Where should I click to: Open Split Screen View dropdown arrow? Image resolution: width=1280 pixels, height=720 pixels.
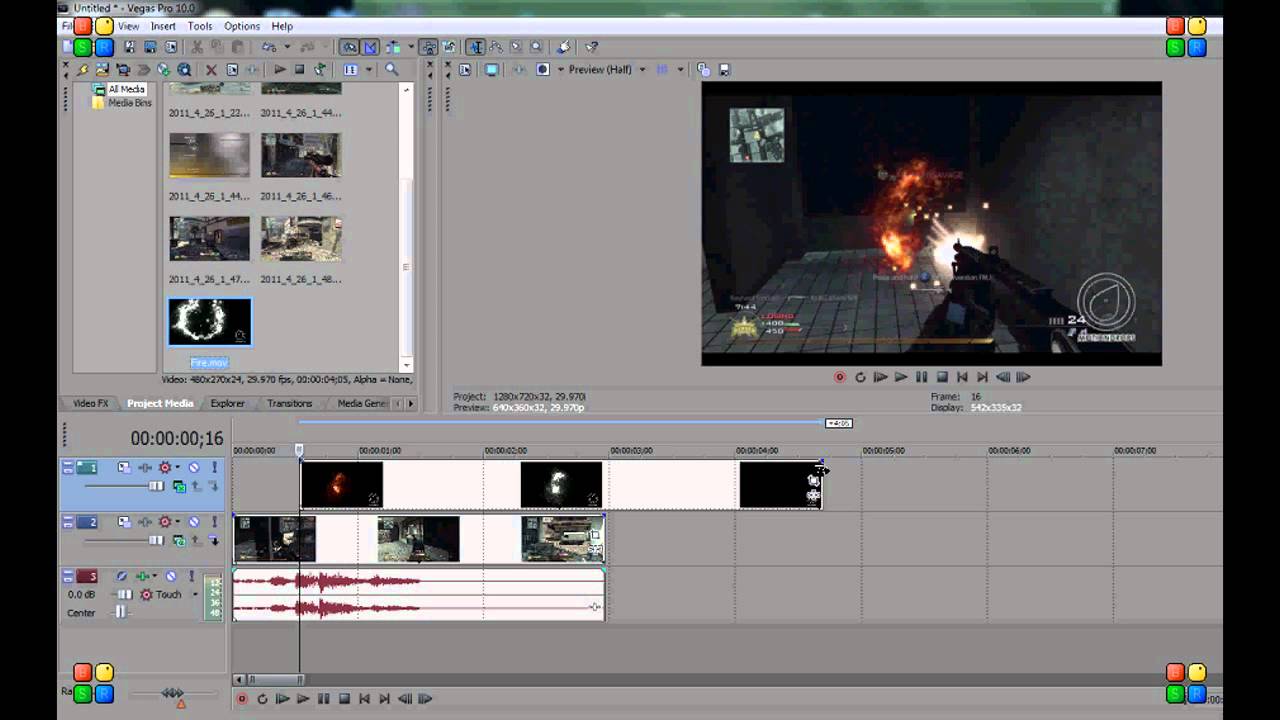(561, 70)
